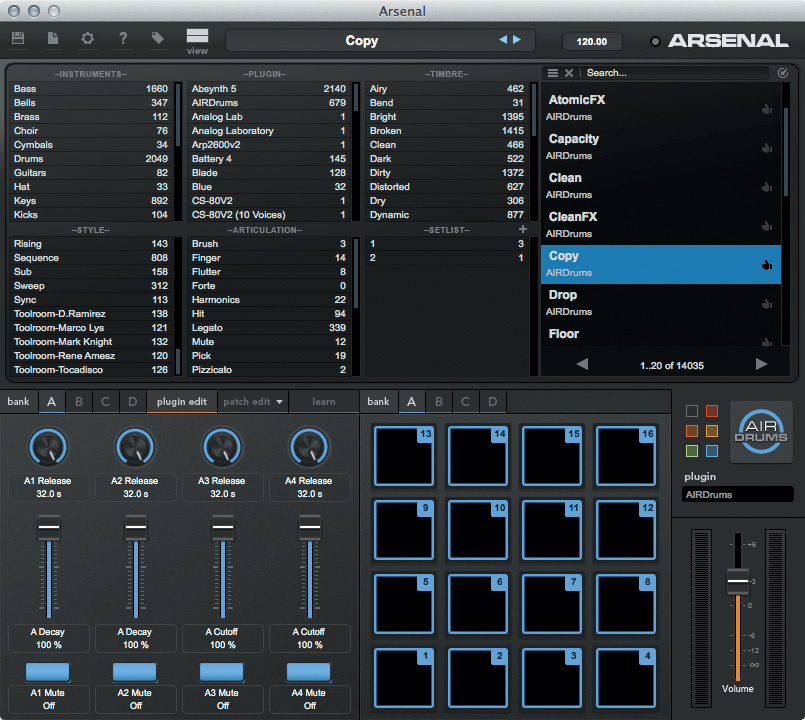
Task: Click the circular icon right of the search field
Action: pos(783,73)
